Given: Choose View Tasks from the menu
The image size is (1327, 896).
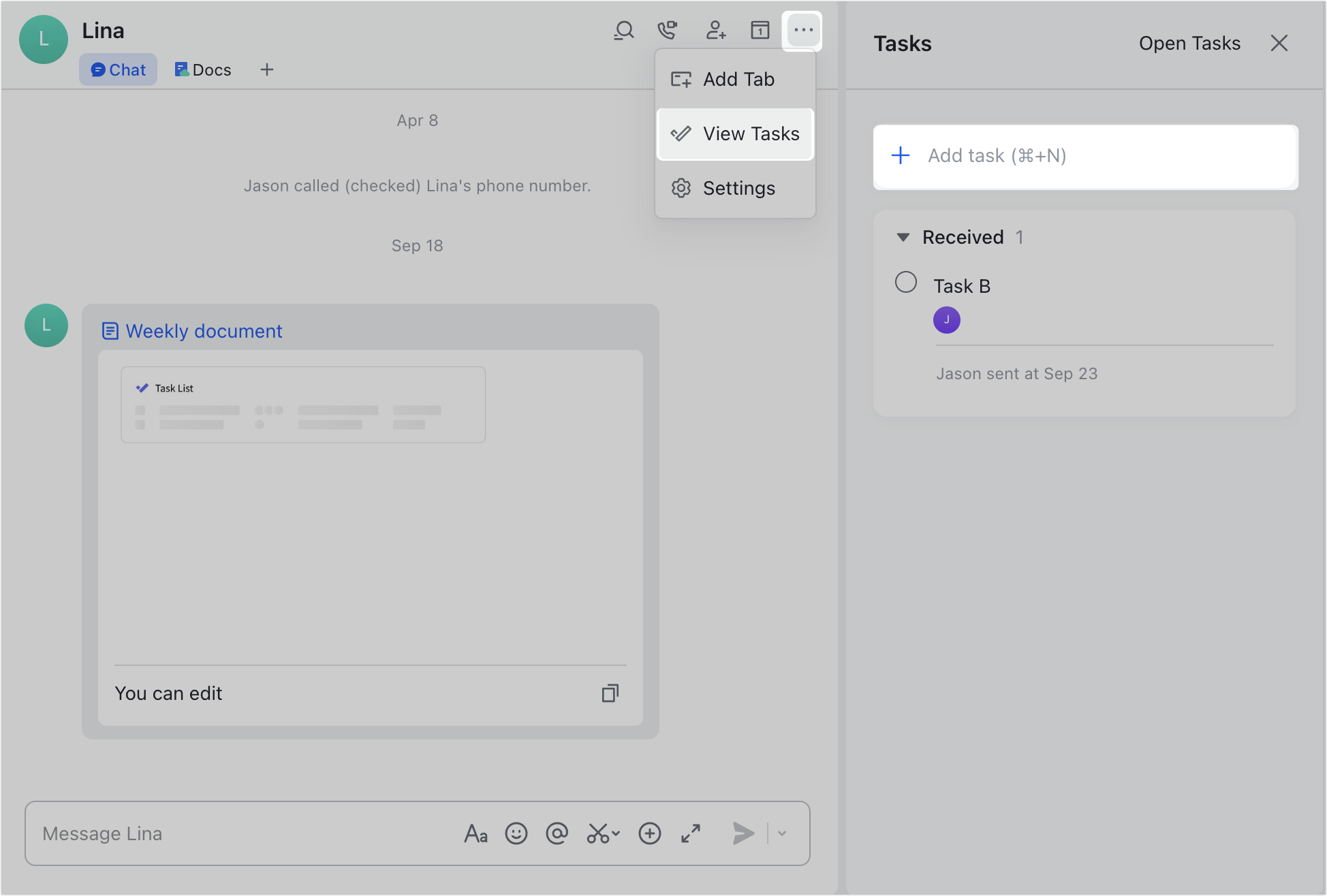Looking at the screenshot, I should pyautogui.click(x=751, y=133).
